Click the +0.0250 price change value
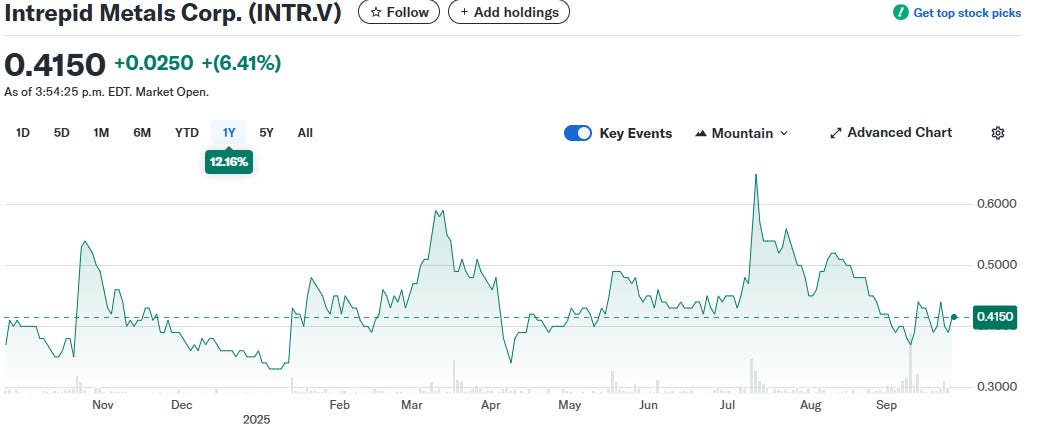The width and height of the screenshot is (1041, 427). tap(154, 63)
